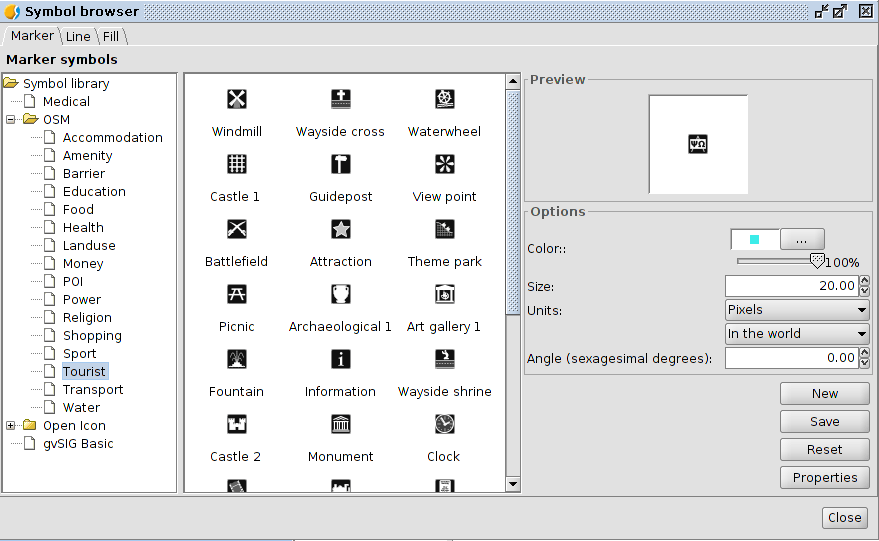Select the Sport category
This screenshot has width=879, height=541.
pos(79,353)
